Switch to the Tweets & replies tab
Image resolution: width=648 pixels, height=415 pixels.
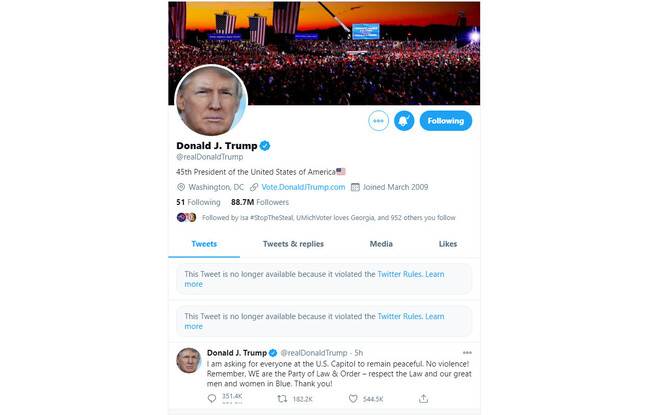[x=293, y=244]
